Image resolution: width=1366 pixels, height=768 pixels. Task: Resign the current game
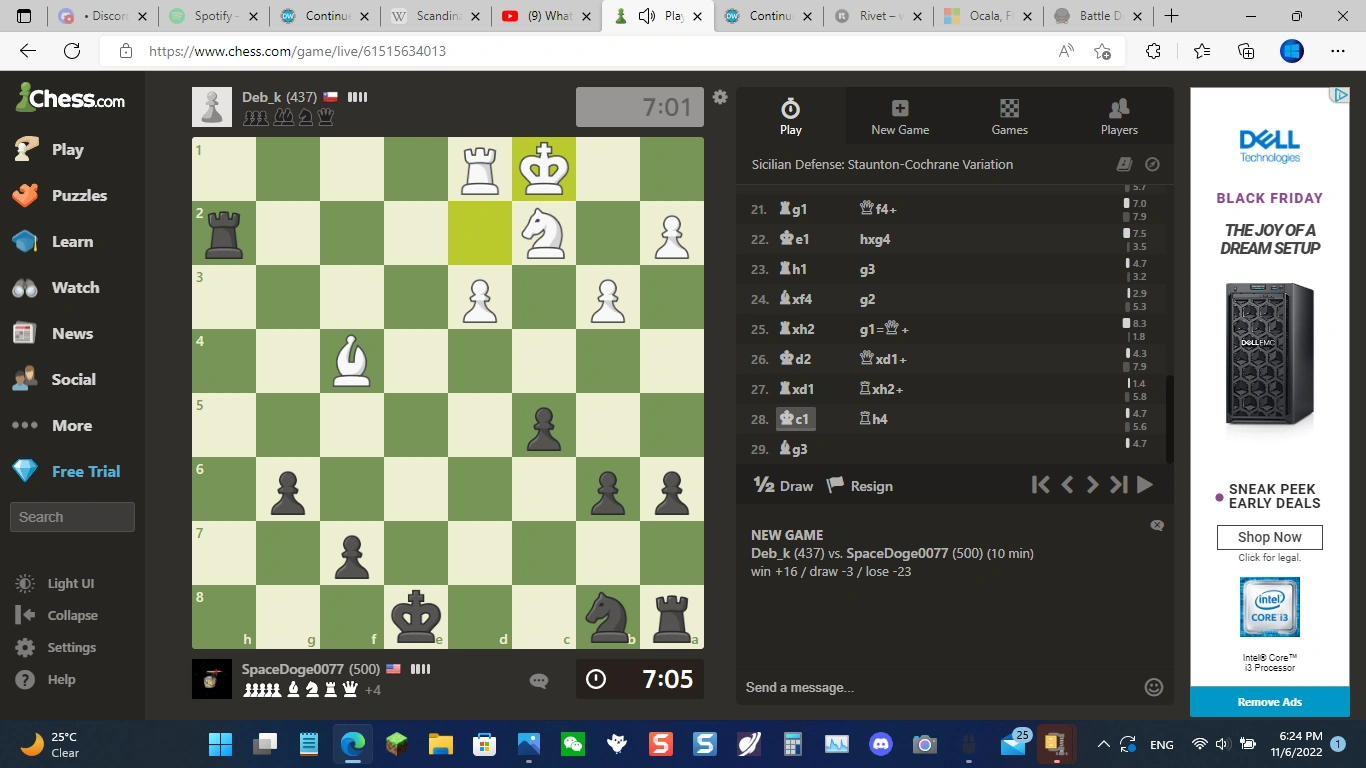point(858,485)
